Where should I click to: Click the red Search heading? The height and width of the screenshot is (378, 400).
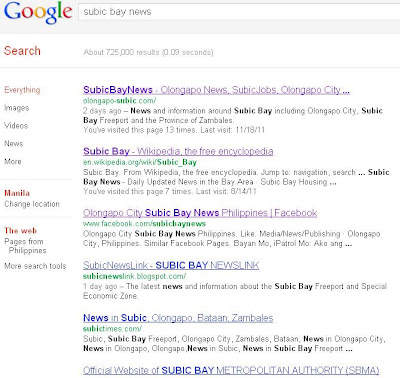point(22,51)
